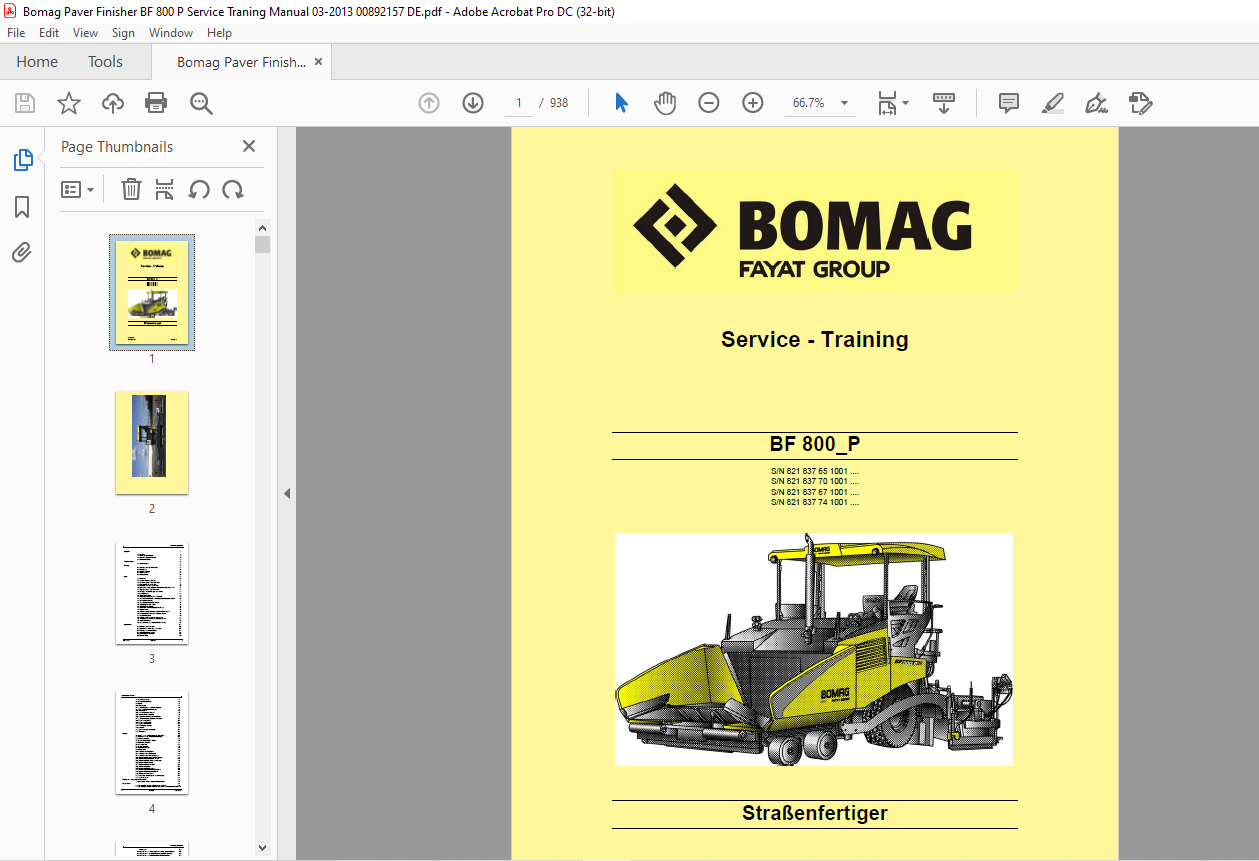The width and height of the screenshot is (1259, 861).
Task: Rotate page counterclockwise
Action: (x=199, y=189)
